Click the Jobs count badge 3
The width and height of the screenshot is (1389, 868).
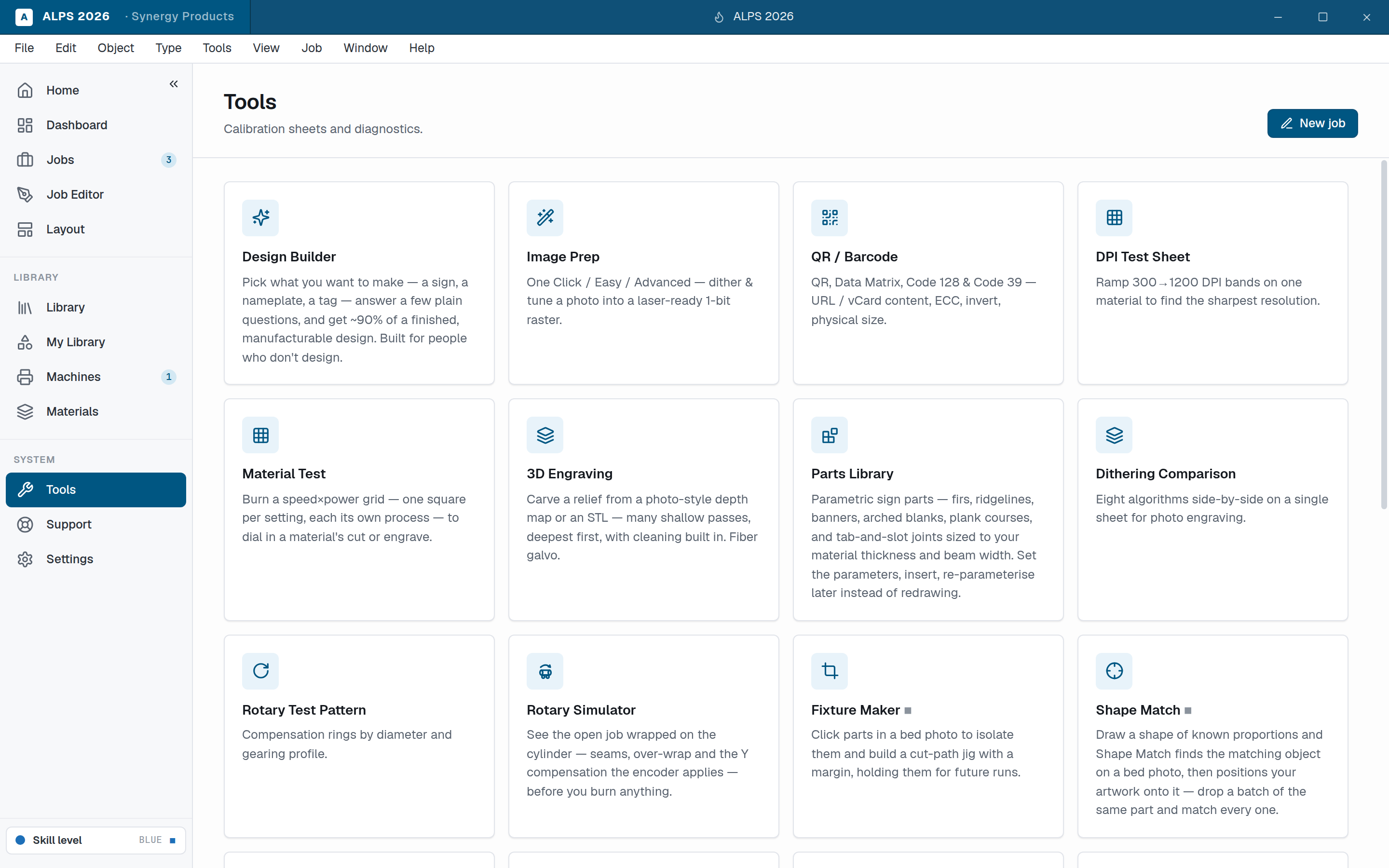point(168,160)
